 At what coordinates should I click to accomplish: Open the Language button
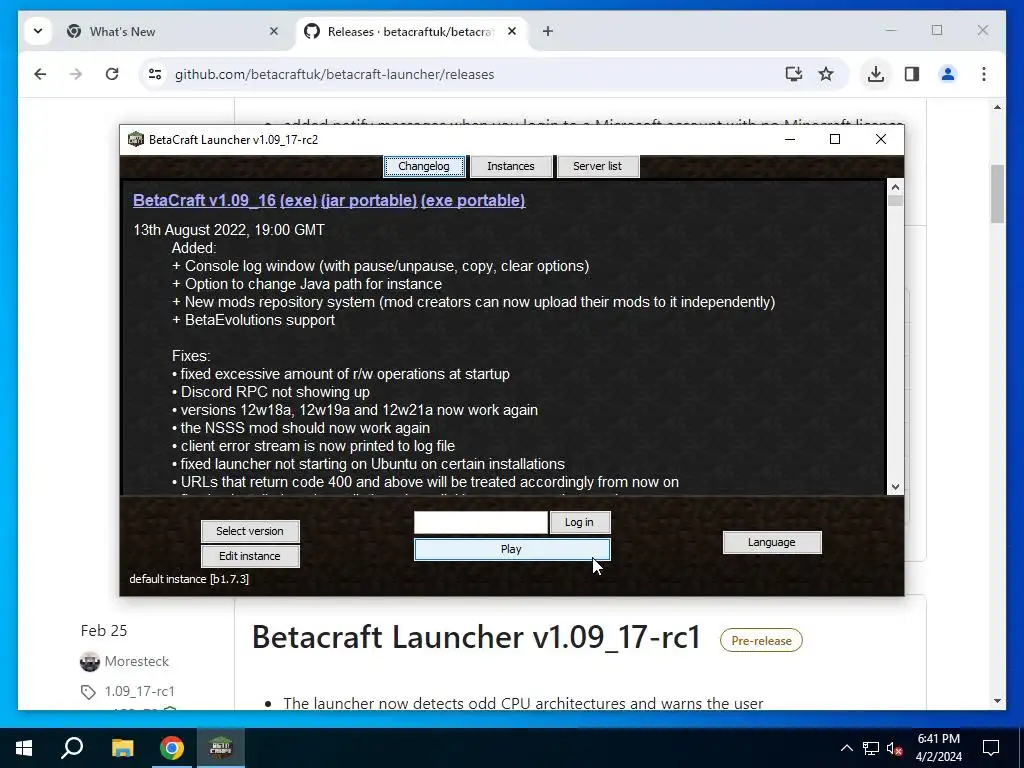coord(772,542)
